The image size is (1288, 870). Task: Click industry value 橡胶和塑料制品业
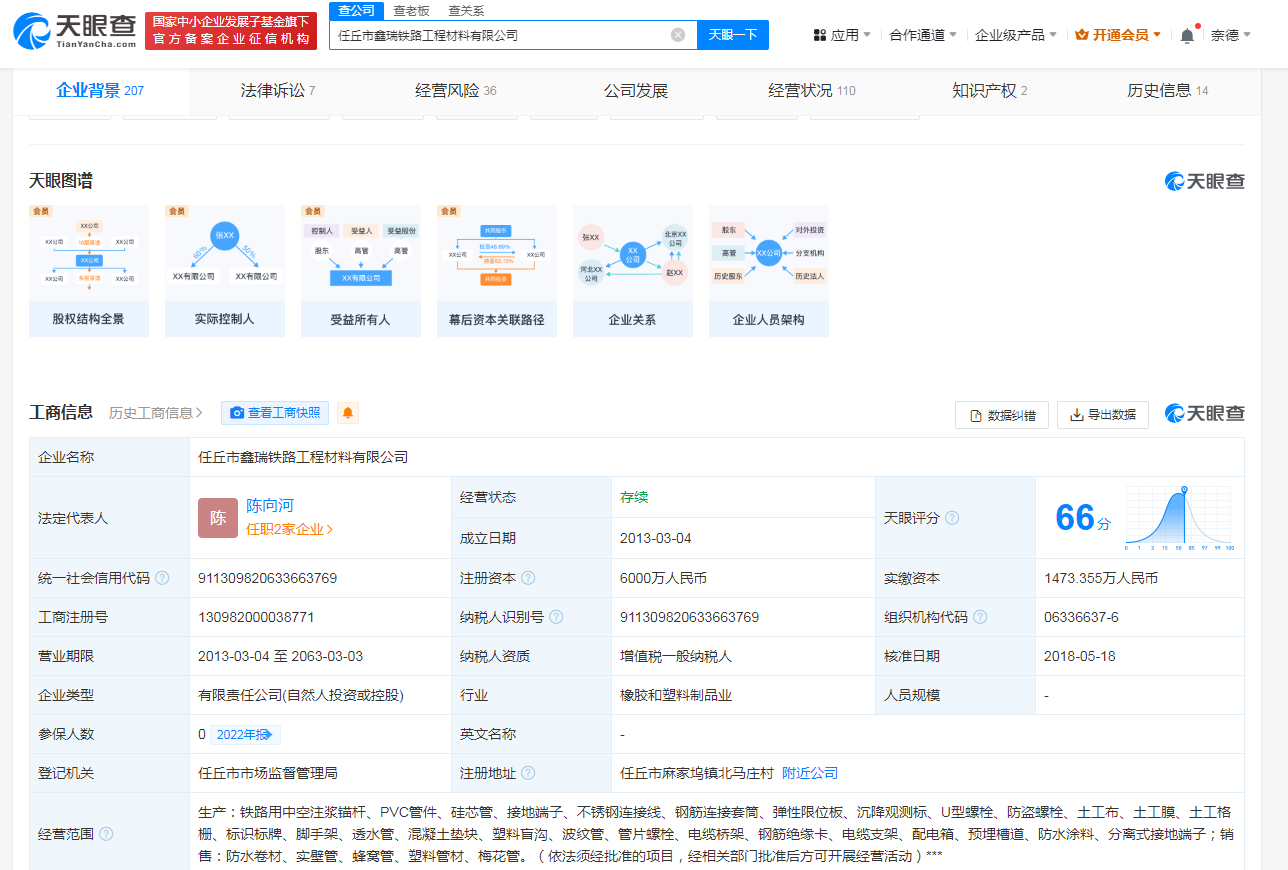(676, 695)
